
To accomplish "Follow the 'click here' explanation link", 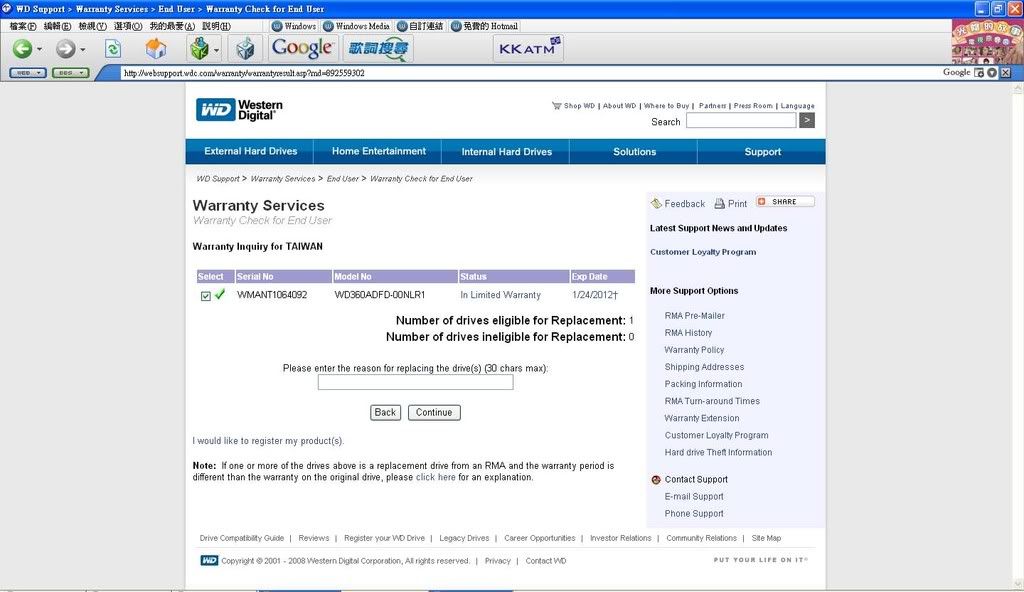I will [x=436, y=478].
